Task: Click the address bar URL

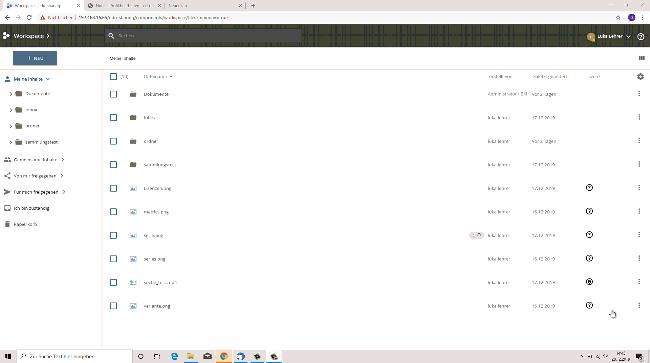Action: click(x=153, y=17)
